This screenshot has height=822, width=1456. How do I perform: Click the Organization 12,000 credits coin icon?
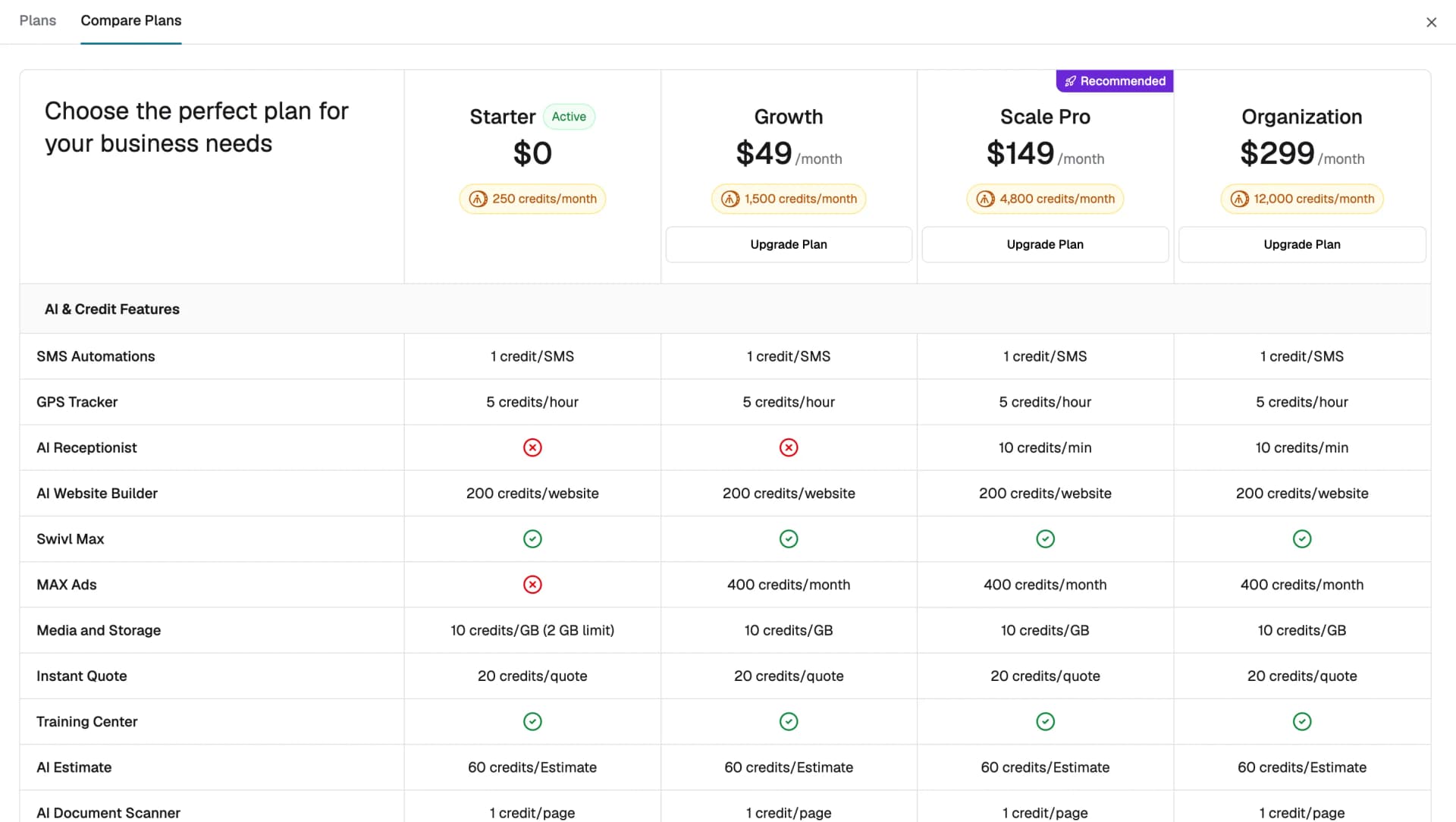pos(1239,199)
